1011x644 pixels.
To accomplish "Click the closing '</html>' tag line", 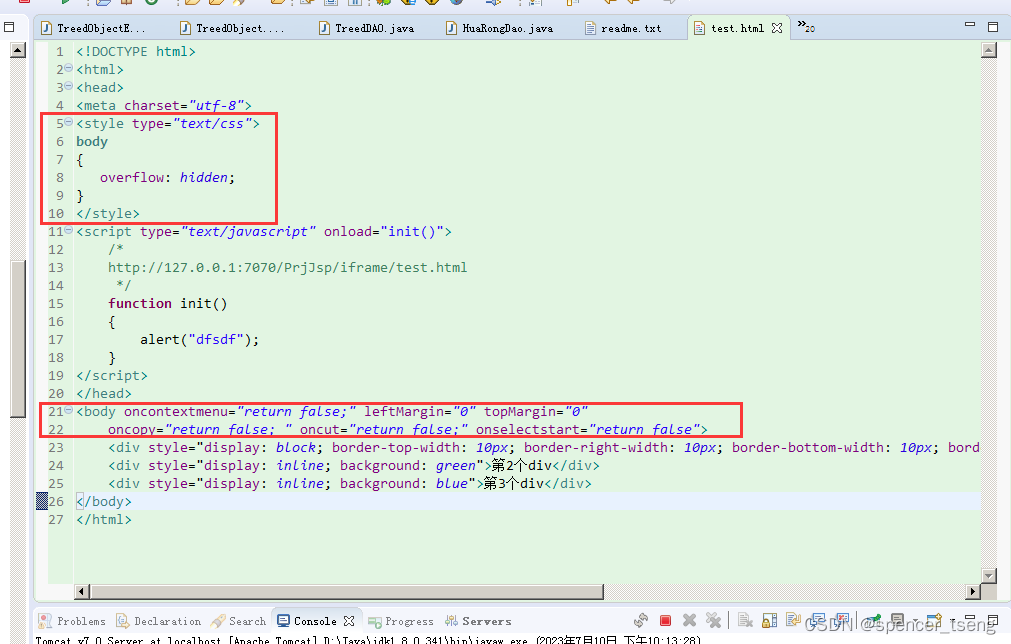I will tap(104, 520).
